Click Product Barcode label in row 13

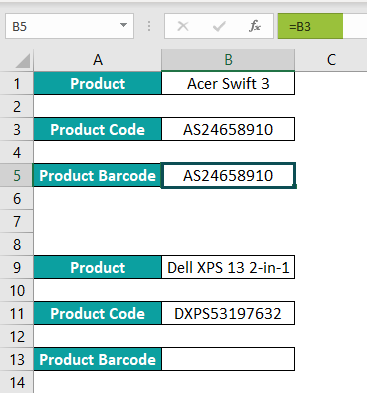coord(97,359)
